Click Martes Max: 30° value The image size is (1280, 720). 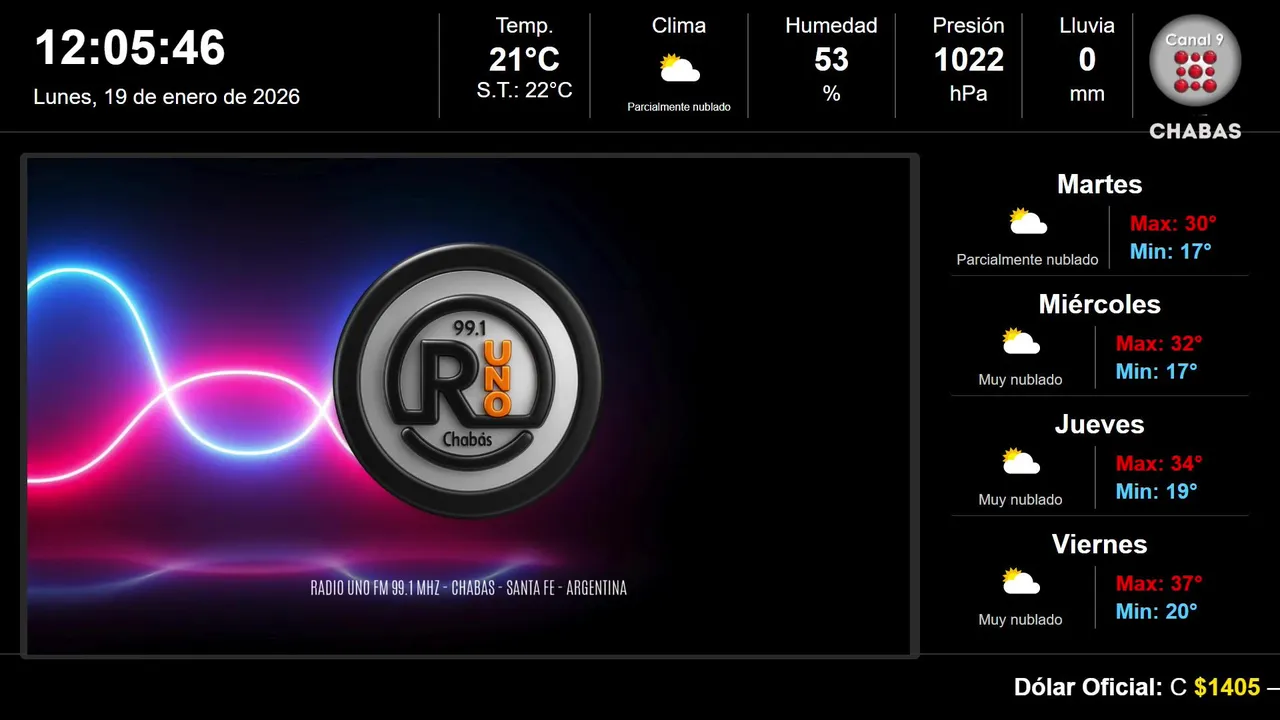click(x=1173, y=224)
